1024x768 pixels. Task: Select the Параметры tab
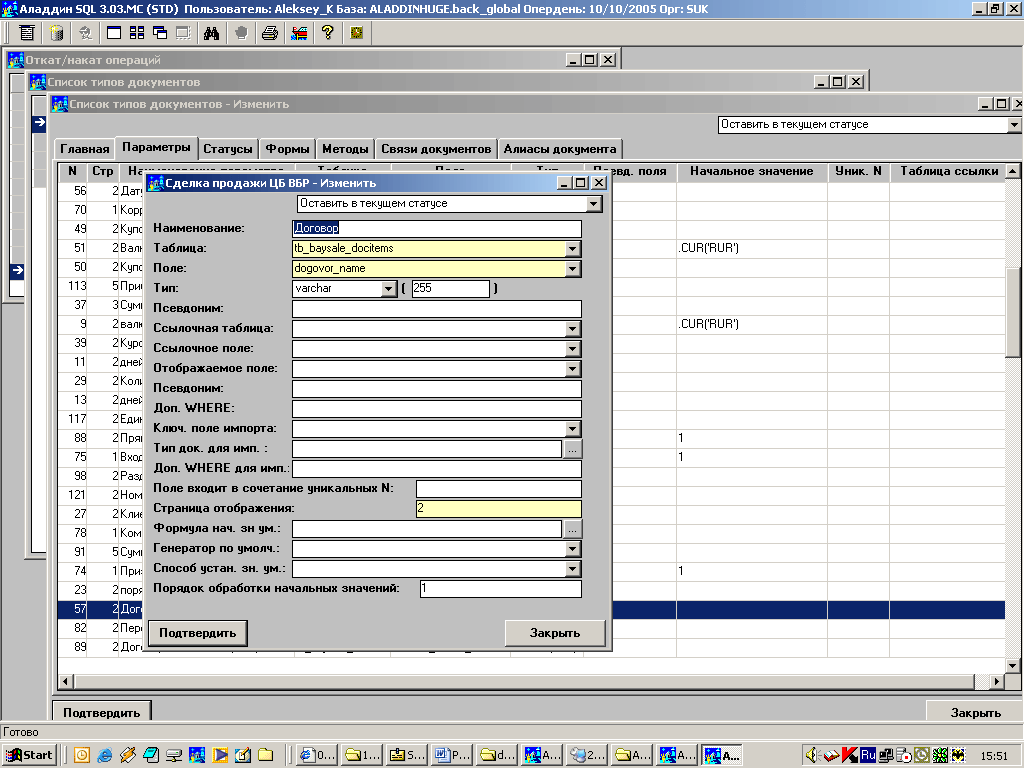click(156, 147)
